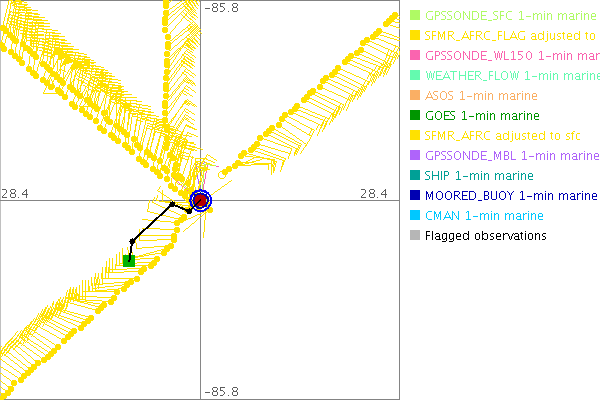The height and width of the screenshot is (400, 600).
Task: Select the navy MOORED_BUOY legend swatch
Action: click(415, 196)
